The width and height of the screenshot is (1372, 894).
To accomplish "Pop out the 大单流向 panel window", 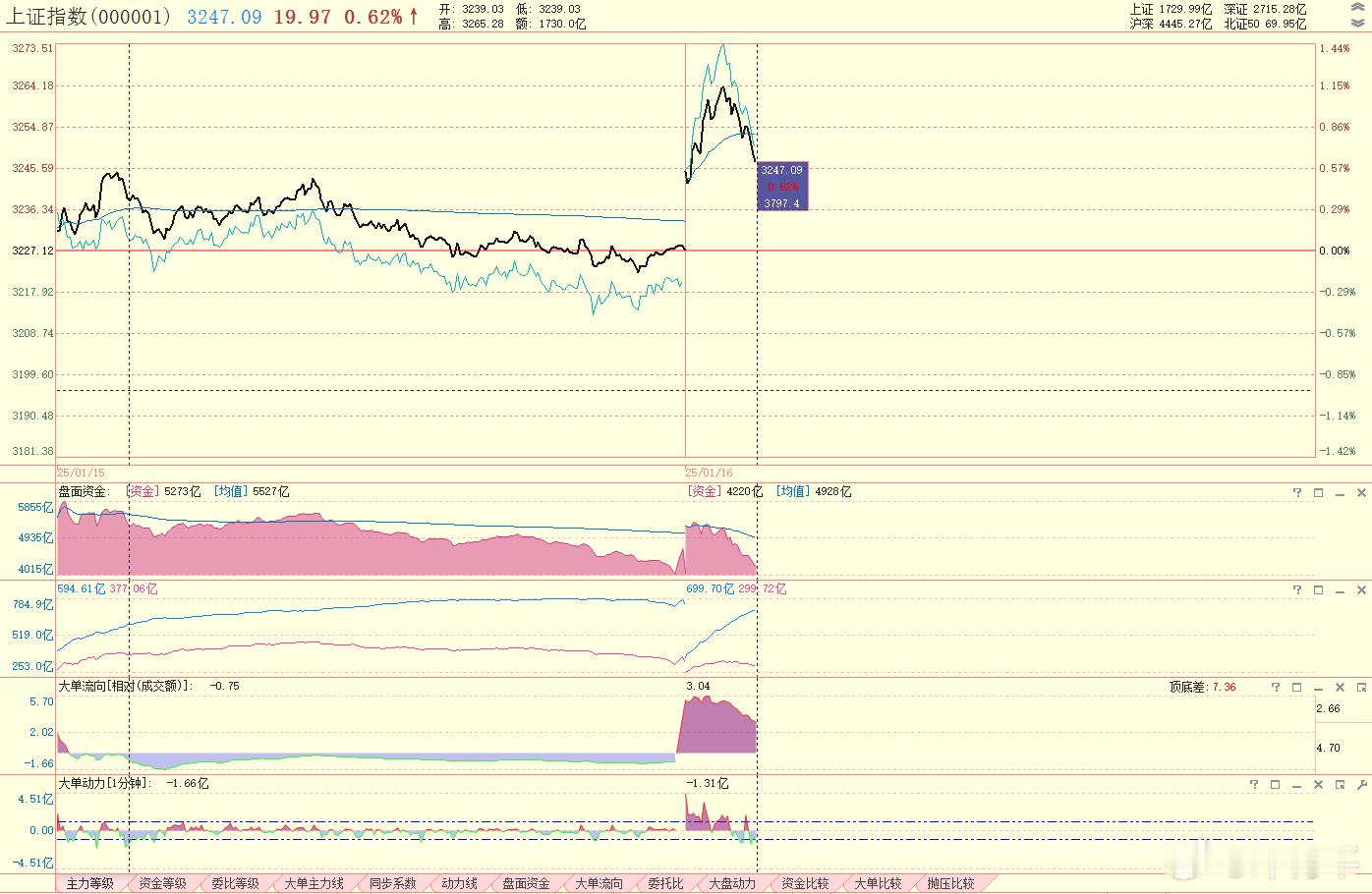I will pos(1362,687).
